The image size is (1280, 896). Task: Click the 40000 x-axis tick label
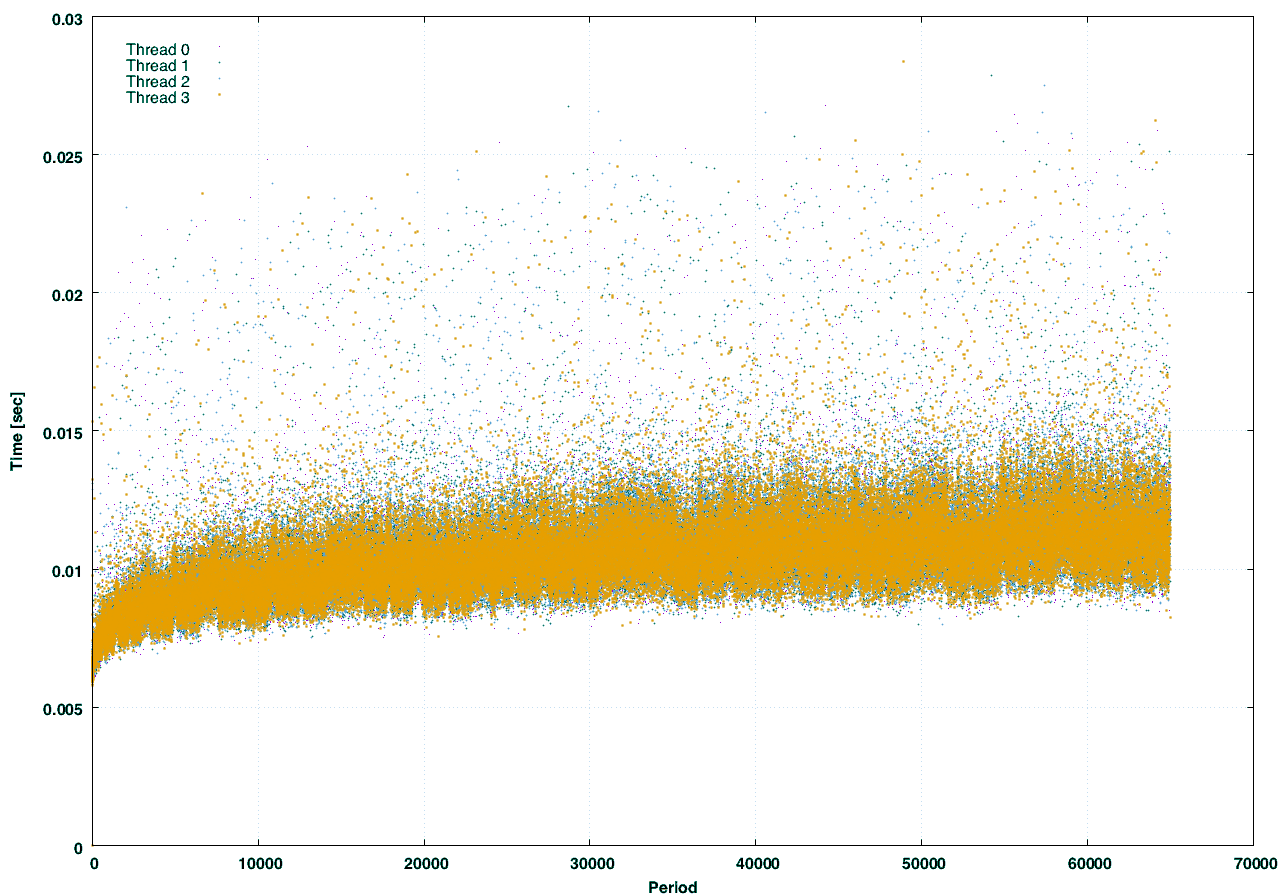(x=755, y=863)
